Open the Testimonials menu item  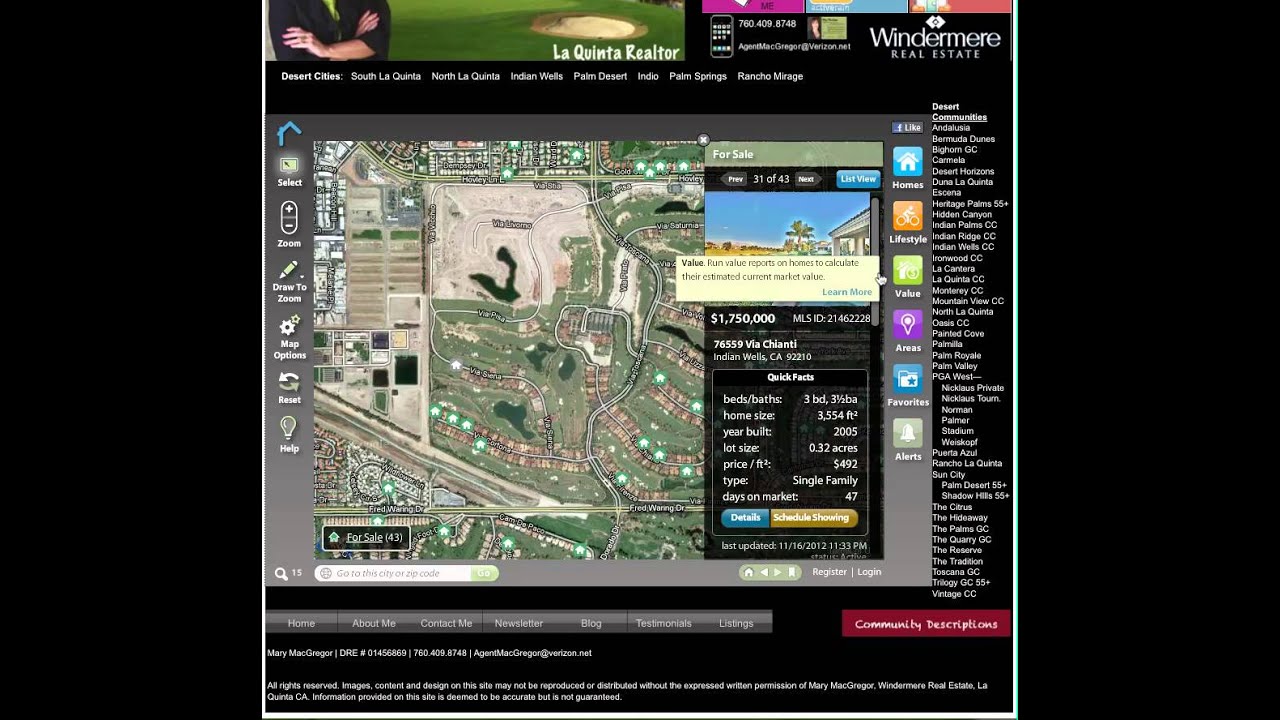click(664, 623)
